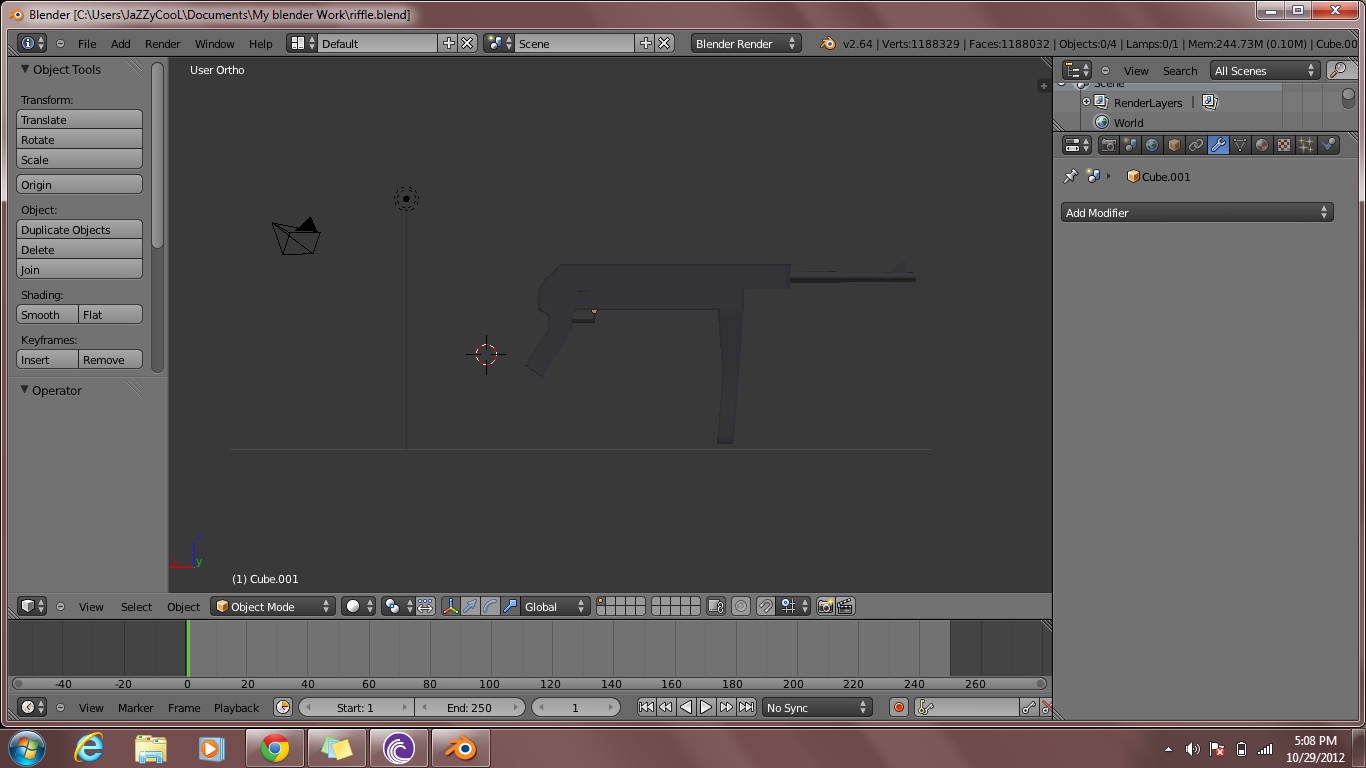The height and width of the screenshot is (768, 1366).
Task: Click the OpenGL render animation clapperboard icon
Action: [845, 606]
